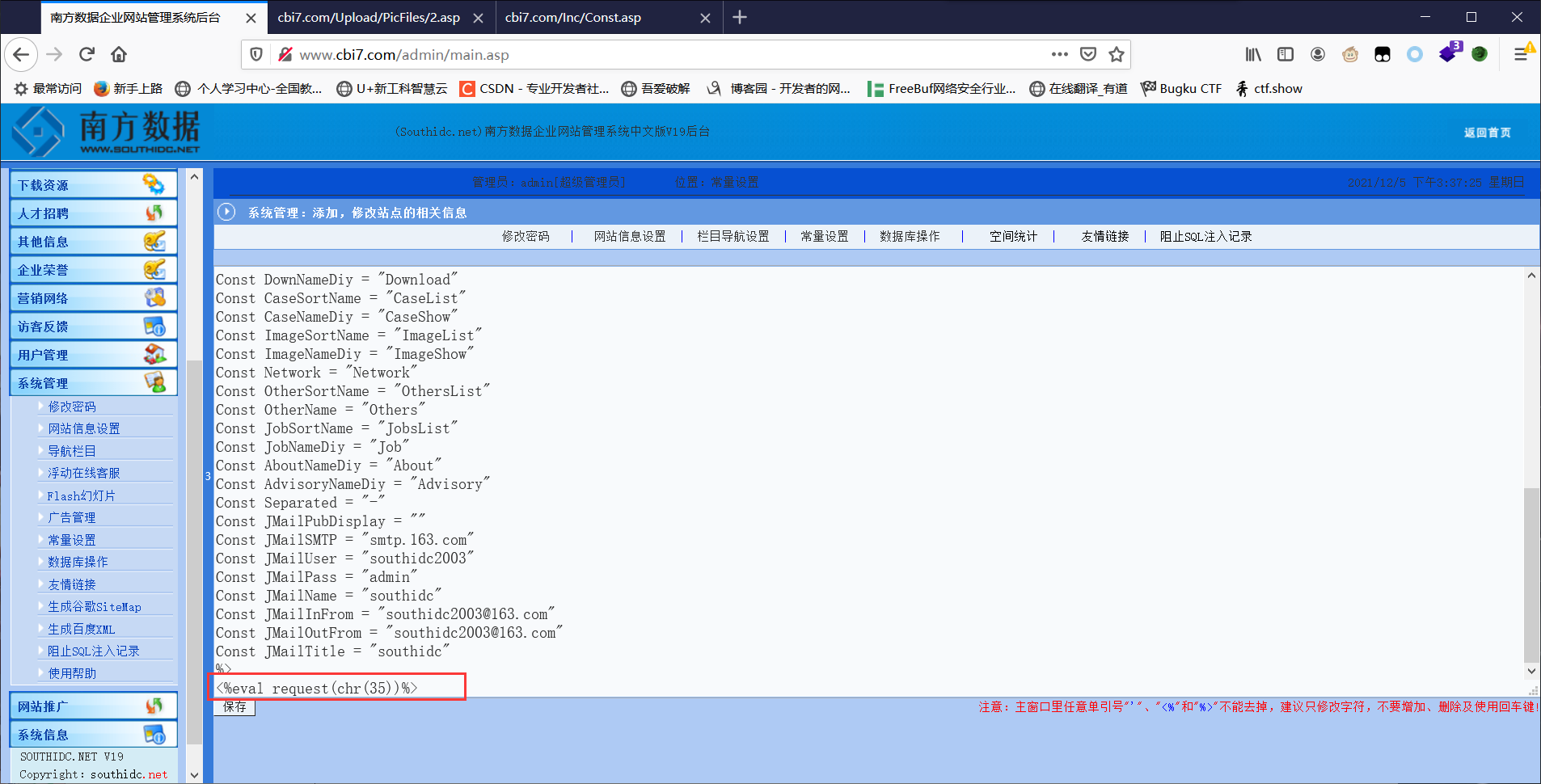
Task: Select 友情链接 in top menu
Action: 1105,236
